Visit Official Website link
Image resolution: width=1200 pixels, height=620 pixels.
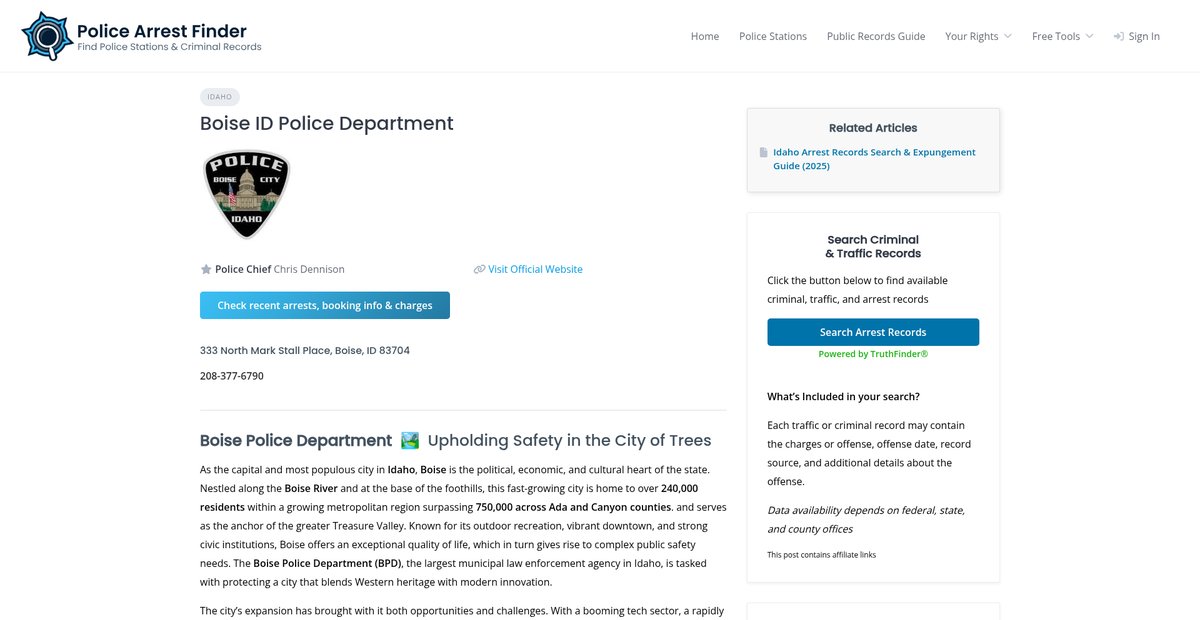[535, 269]
